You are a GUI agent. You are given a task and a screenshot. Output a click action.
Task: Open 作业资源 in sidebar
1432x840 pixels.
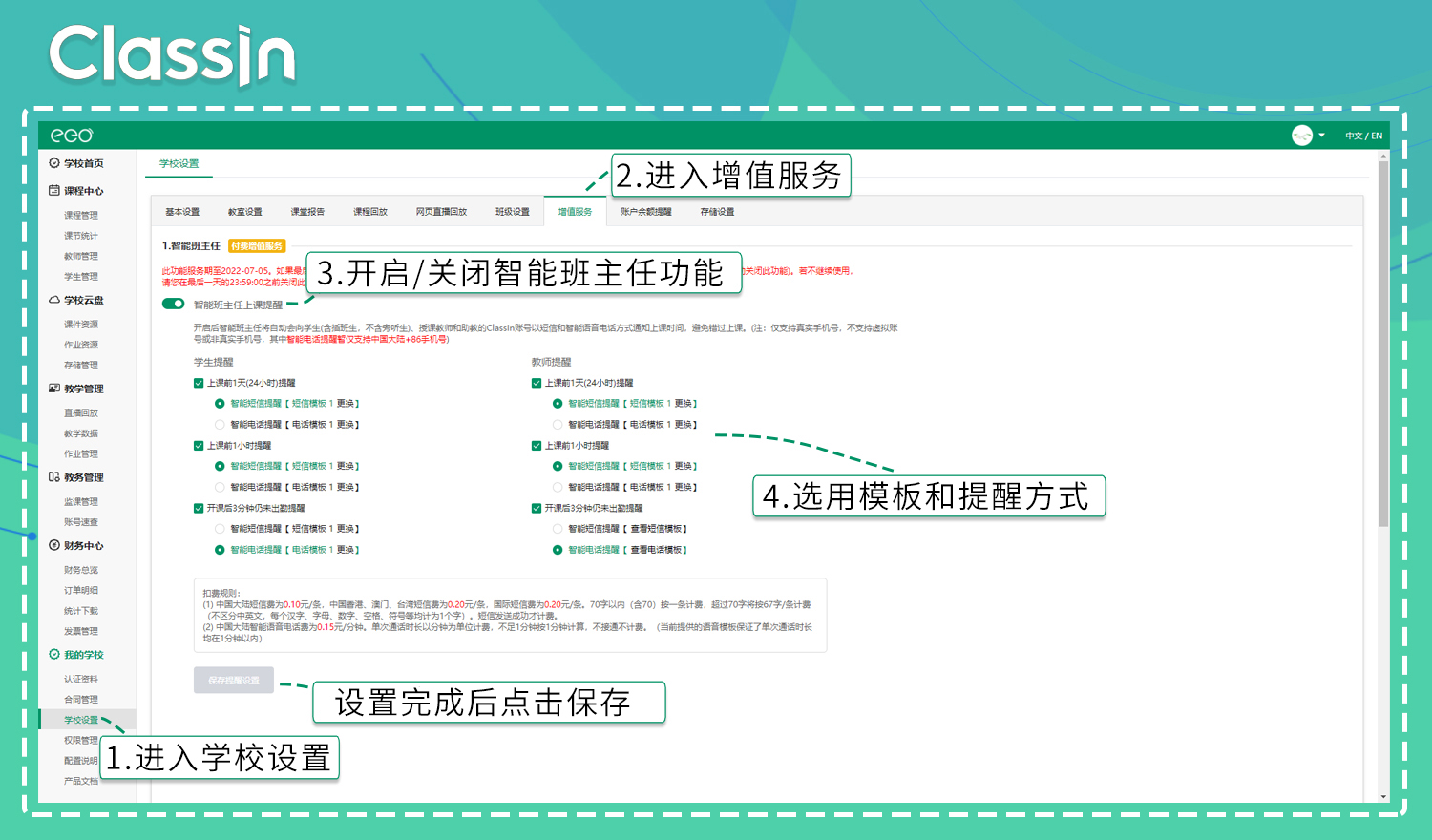[81, 346]
